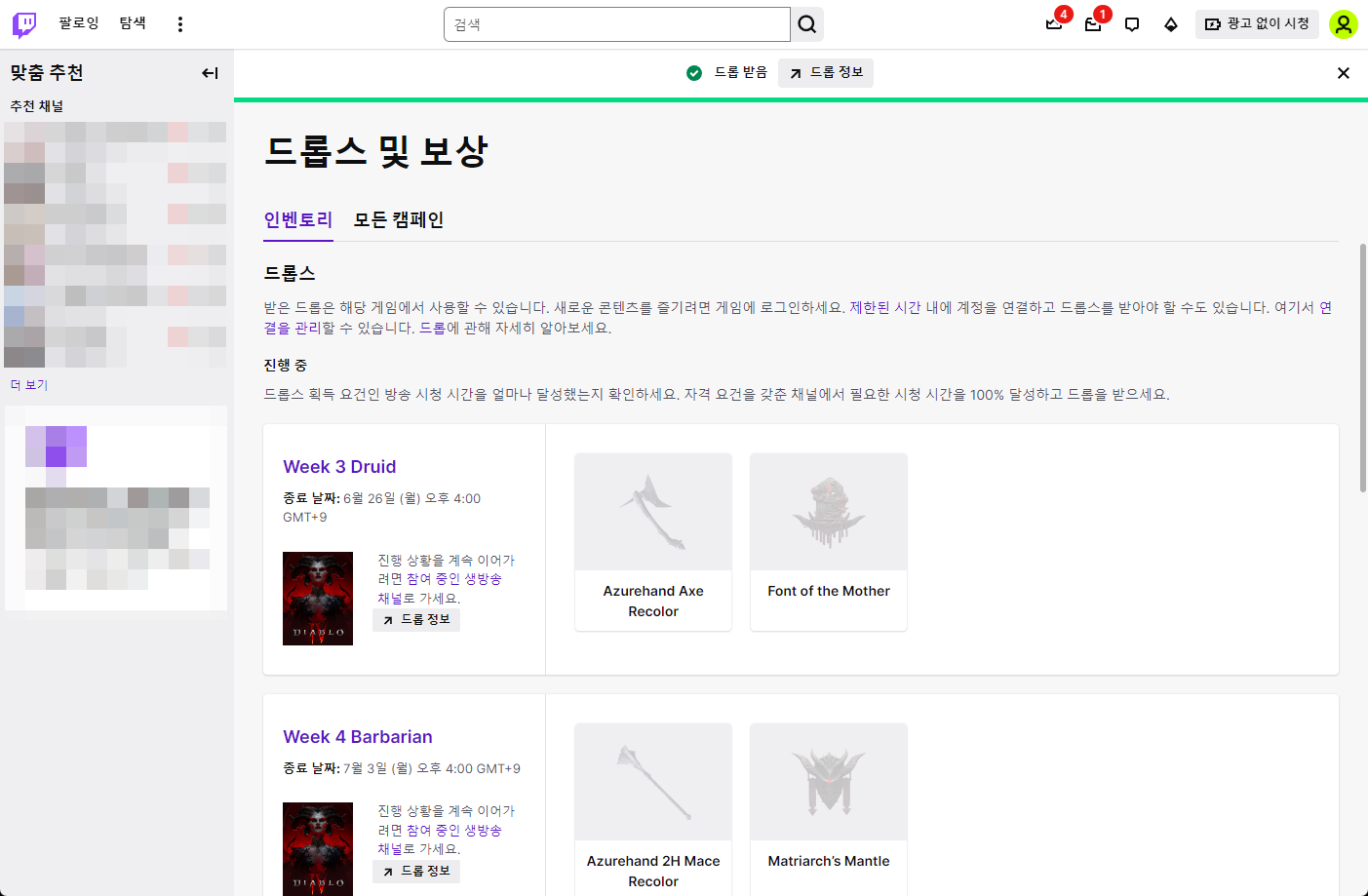Click the search magnifier button
The image size is (1368, 896).
click(807, 24)
